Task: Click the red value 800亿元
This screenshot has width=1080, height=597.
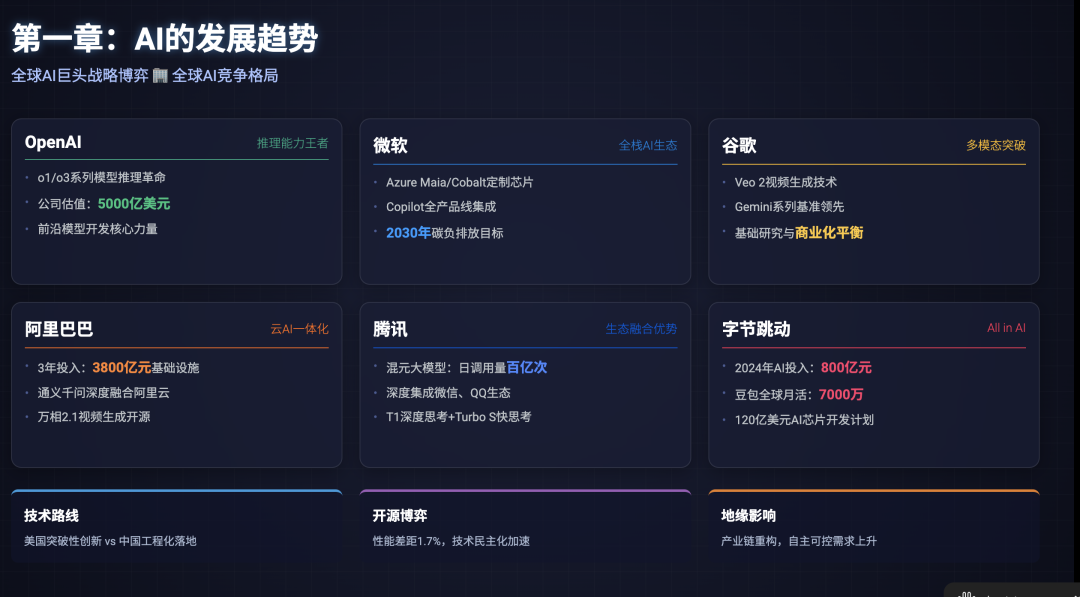Action: pyautogui.click(x=847, y=368)
